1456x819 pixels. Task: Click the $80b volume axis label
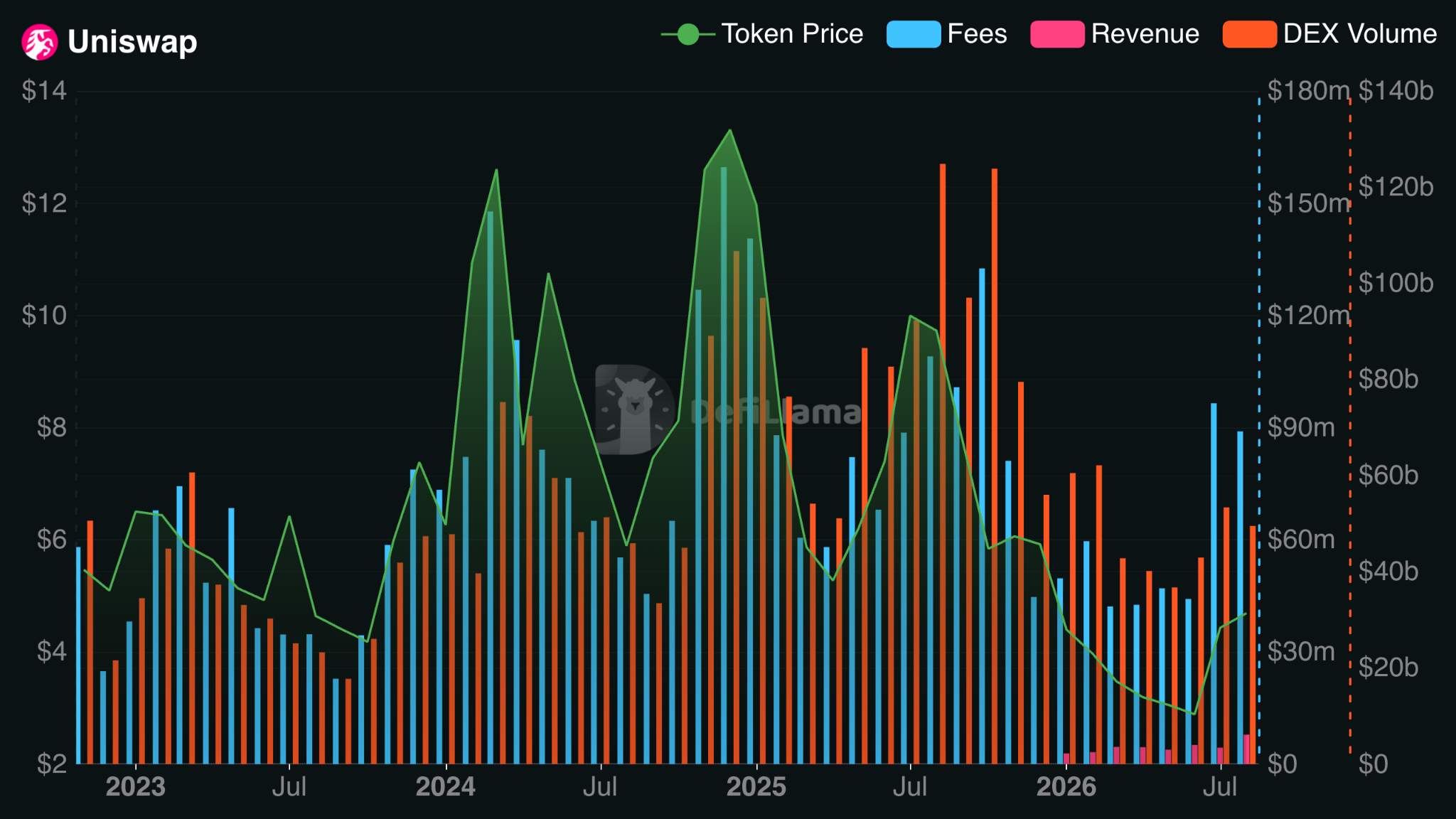(x=1388, y=379)
